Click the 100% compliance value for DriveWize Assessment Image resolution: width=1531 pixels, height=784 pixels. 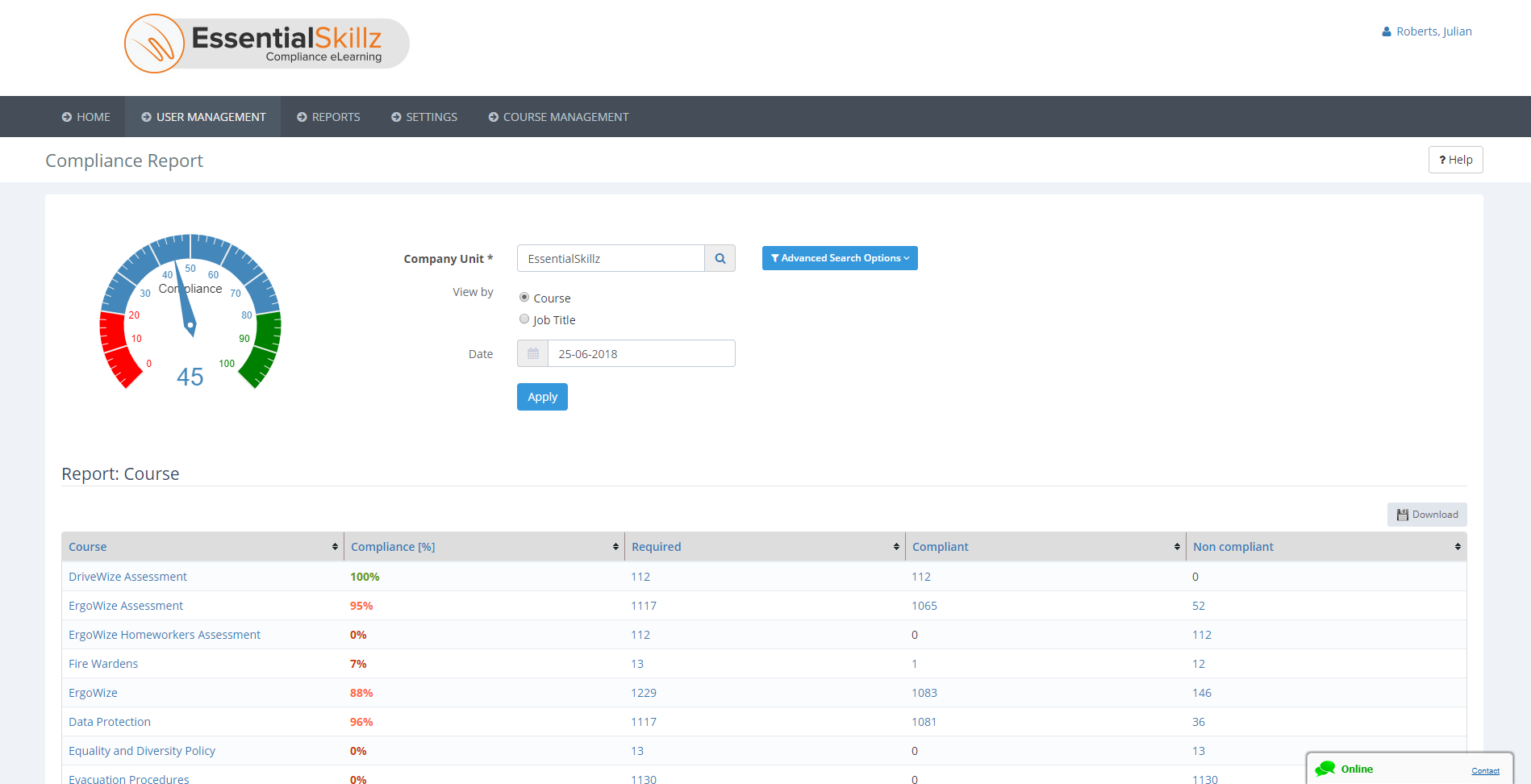point(365,577)
